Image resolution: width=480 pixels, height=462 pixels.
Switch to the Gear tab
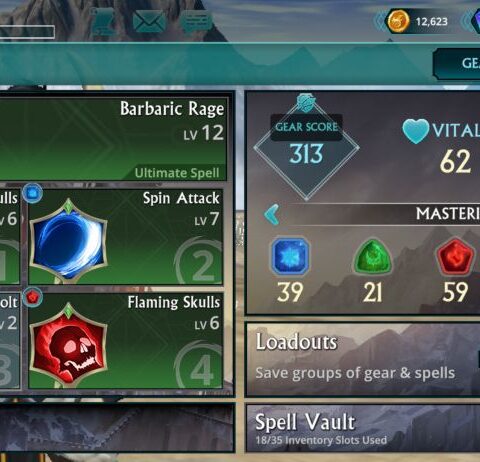457,63
